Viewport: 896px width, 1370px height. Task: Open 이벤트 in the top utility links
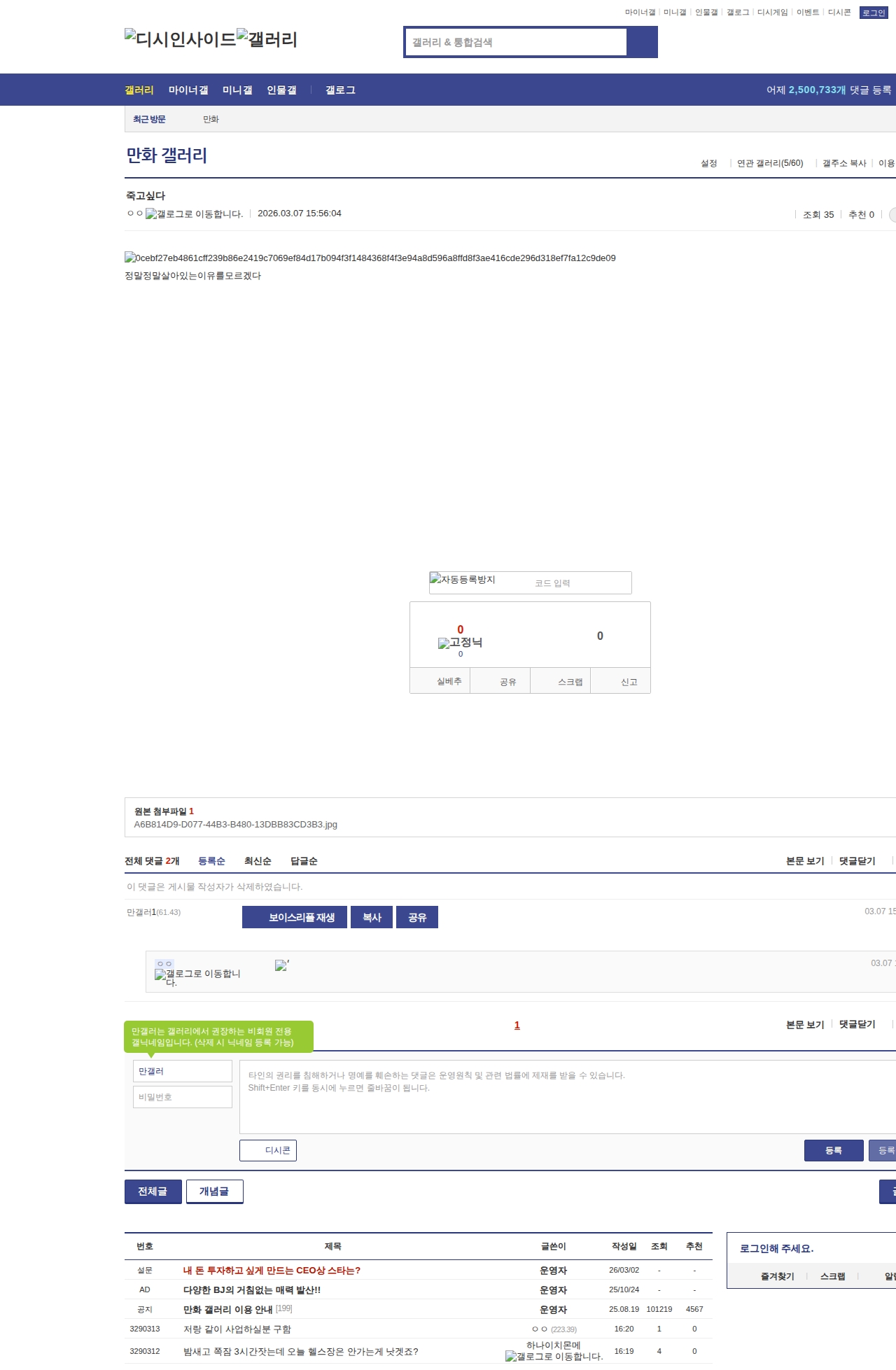808,13
